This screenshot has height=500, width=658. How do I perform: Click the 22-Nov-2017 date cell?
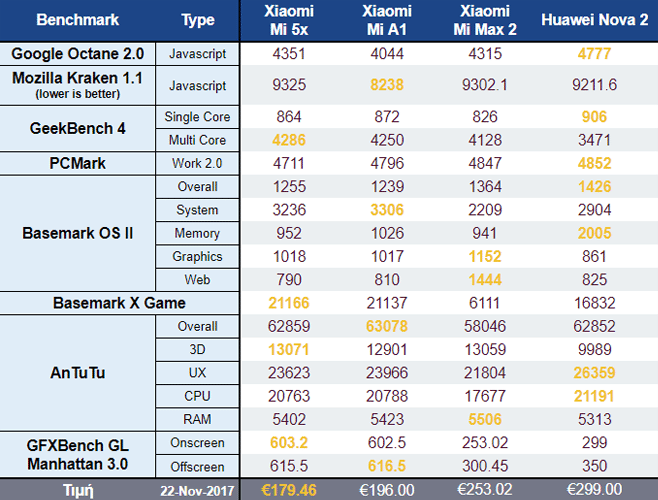point(197,491)
